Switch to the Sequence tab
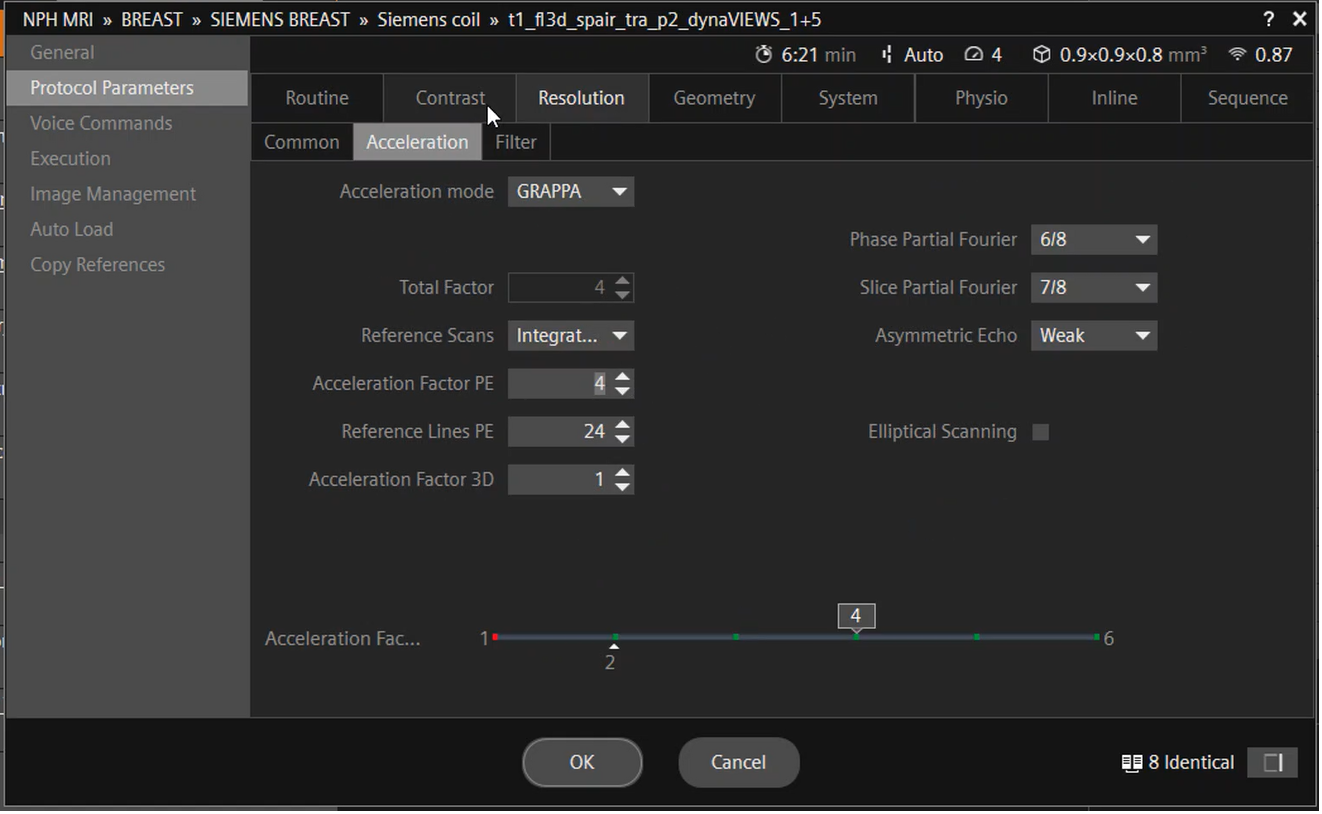 [1247, 98]
